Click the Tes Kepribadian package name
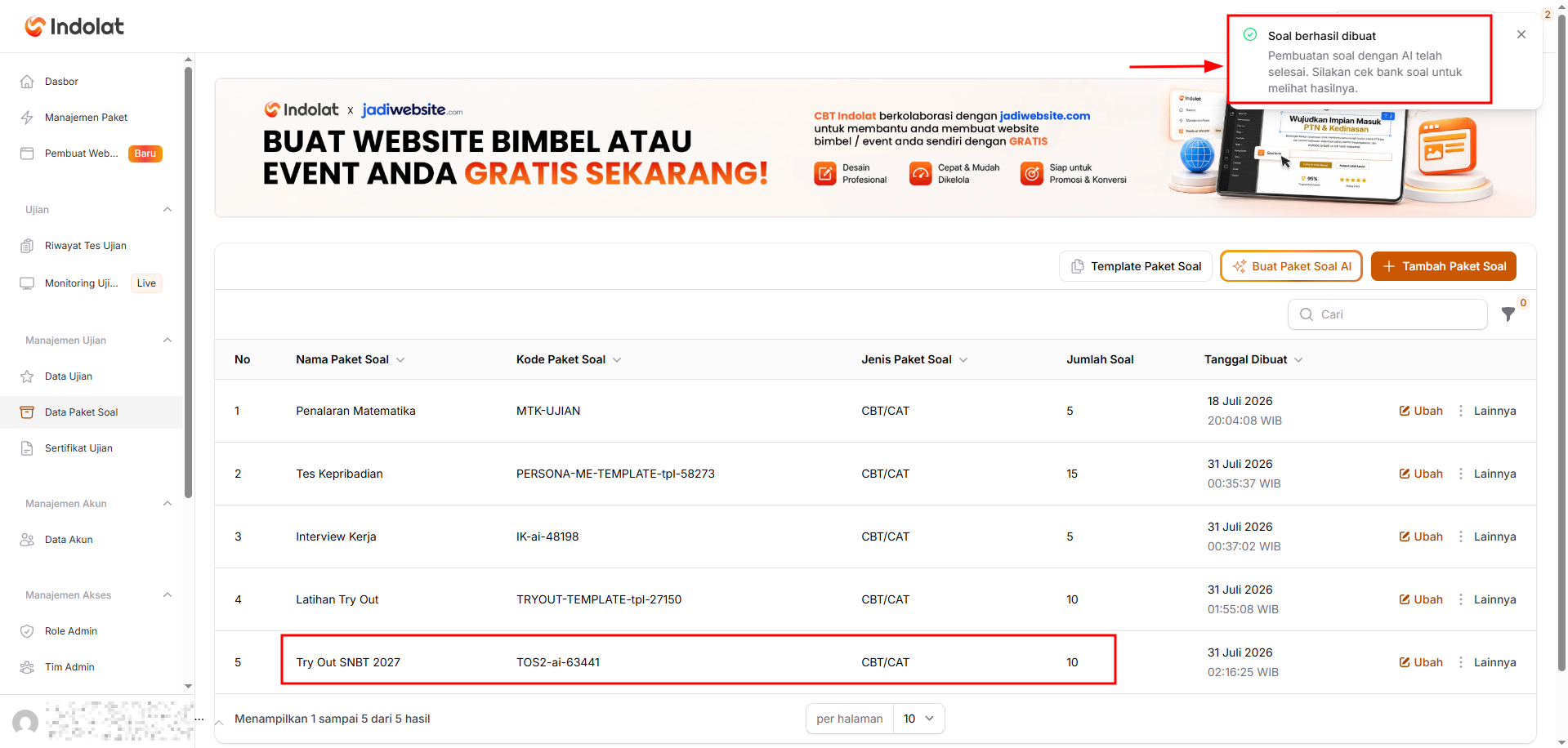 pos(339,474)
